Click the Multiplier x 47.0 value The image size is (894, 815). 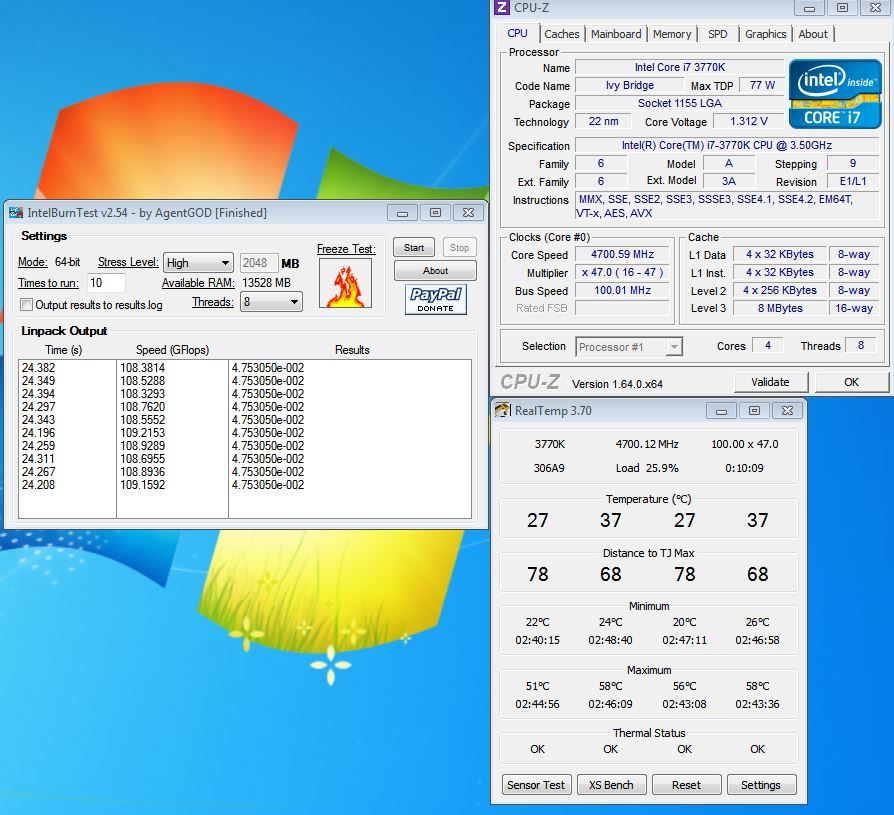[x=622, y=272]
